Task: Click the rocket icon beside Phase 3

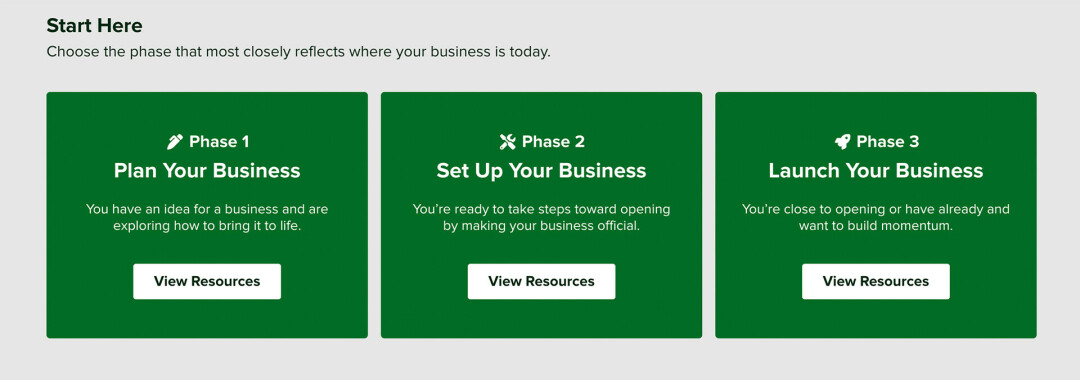Action: click(x=842, y=142)
